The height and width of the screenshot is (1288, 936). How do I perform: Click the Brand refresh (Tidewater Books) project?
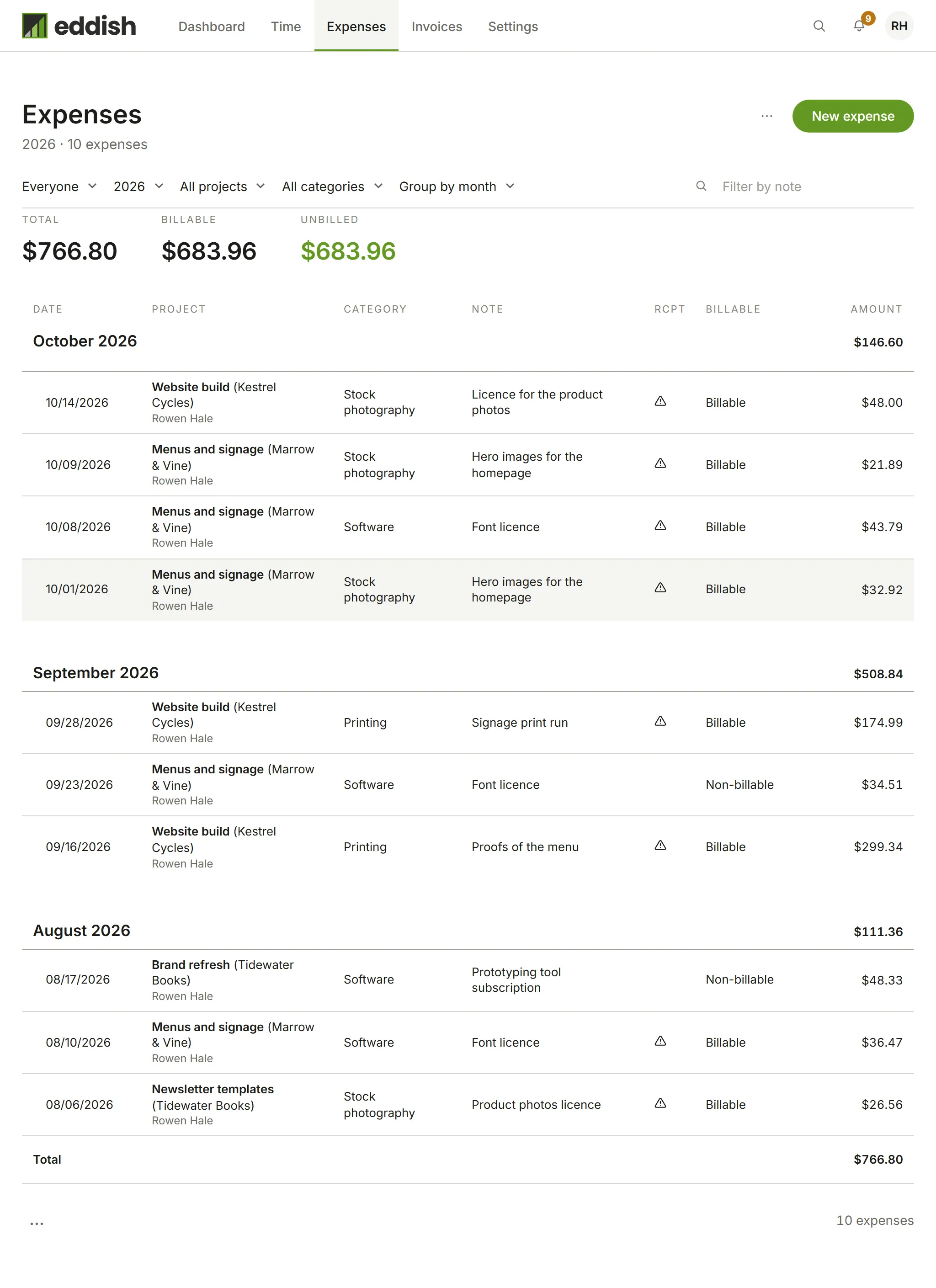223,973
